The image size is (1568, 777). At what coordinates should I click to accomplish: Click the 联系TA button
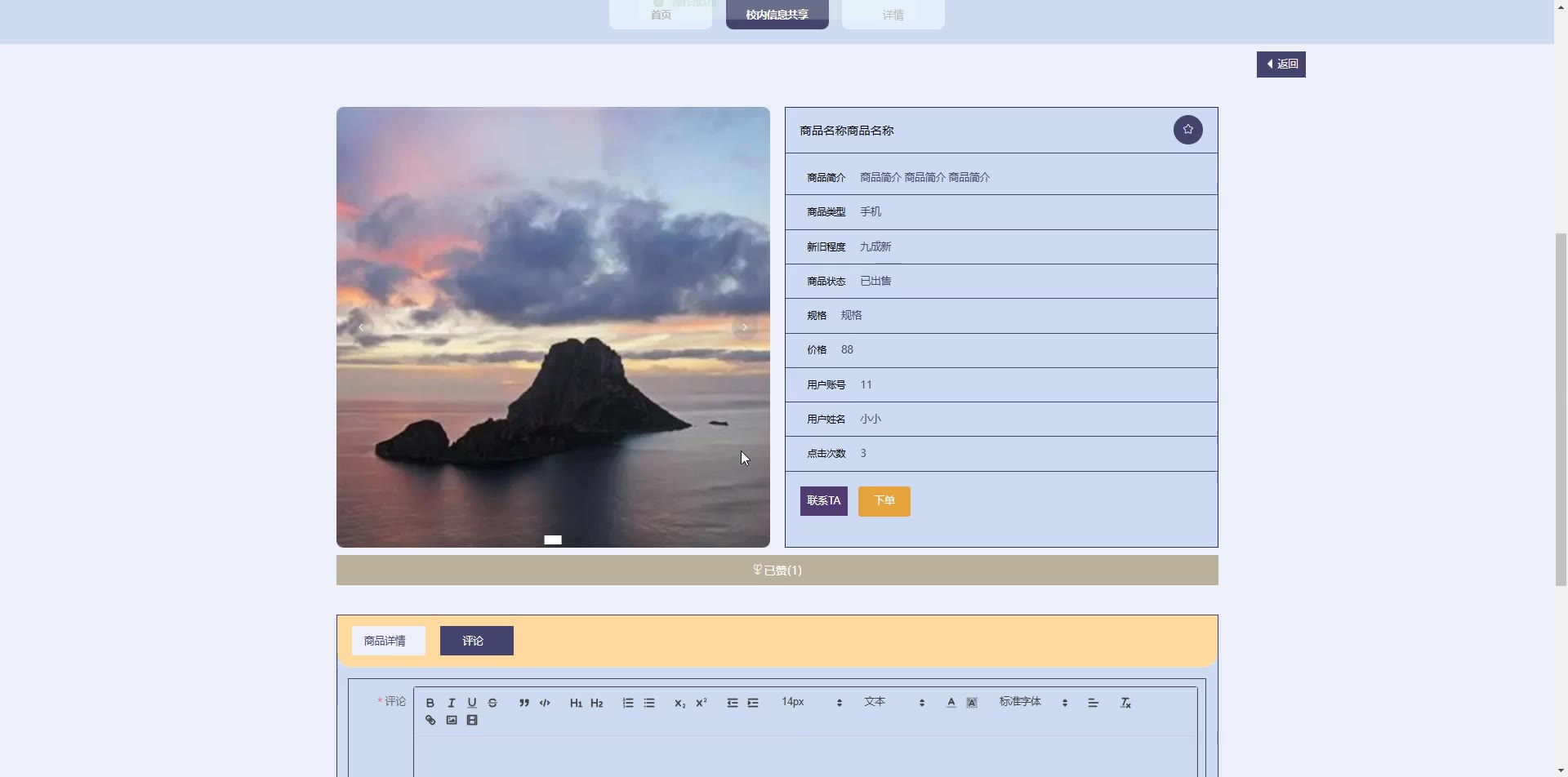coord(823,501)
